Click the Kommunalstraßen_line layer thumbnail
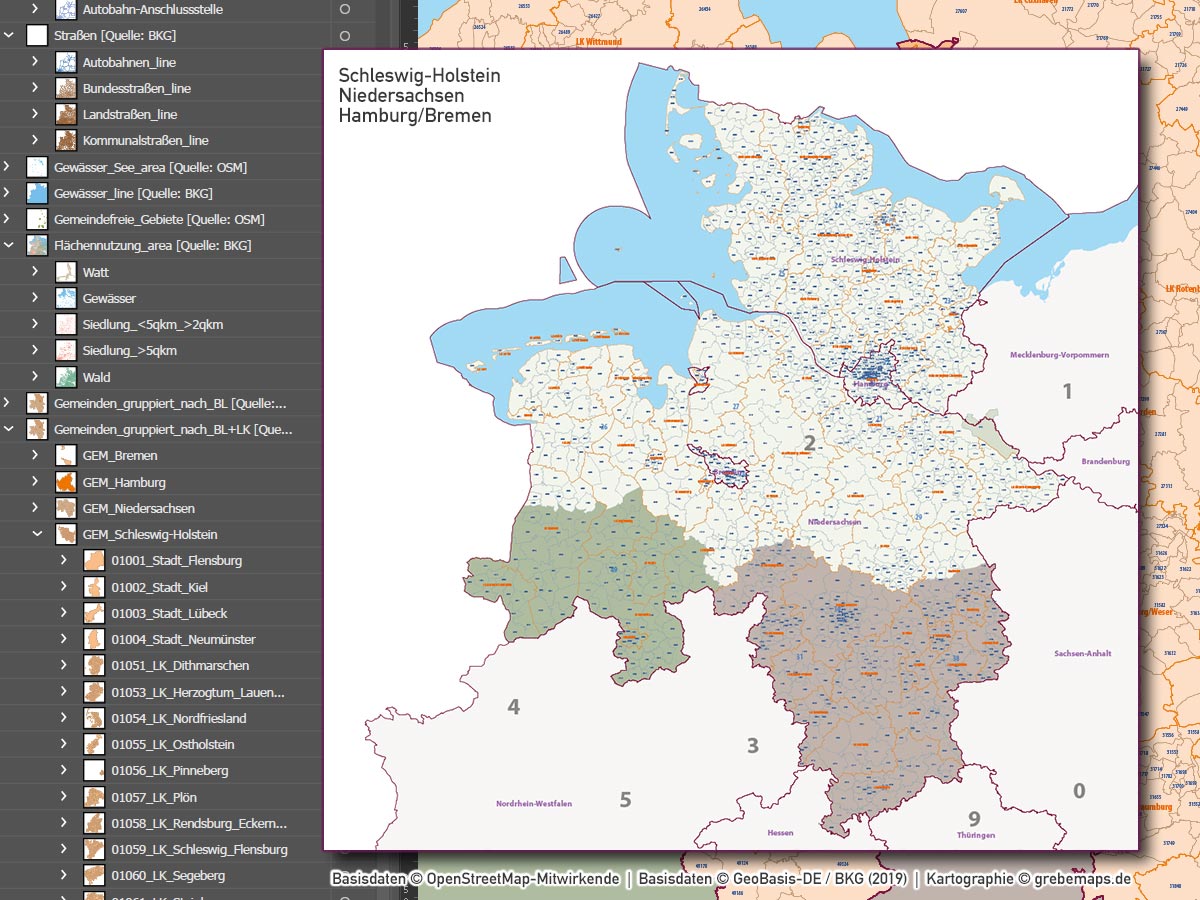Screen dimensions: 1200x900 (65, 140)
